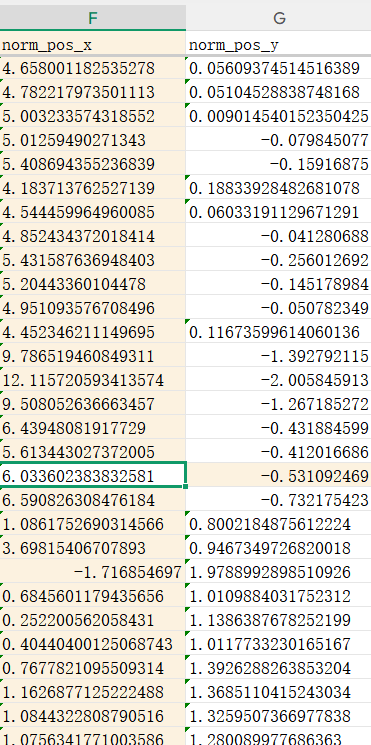Select cell containing 5.431587636948403

coord(93,259)
